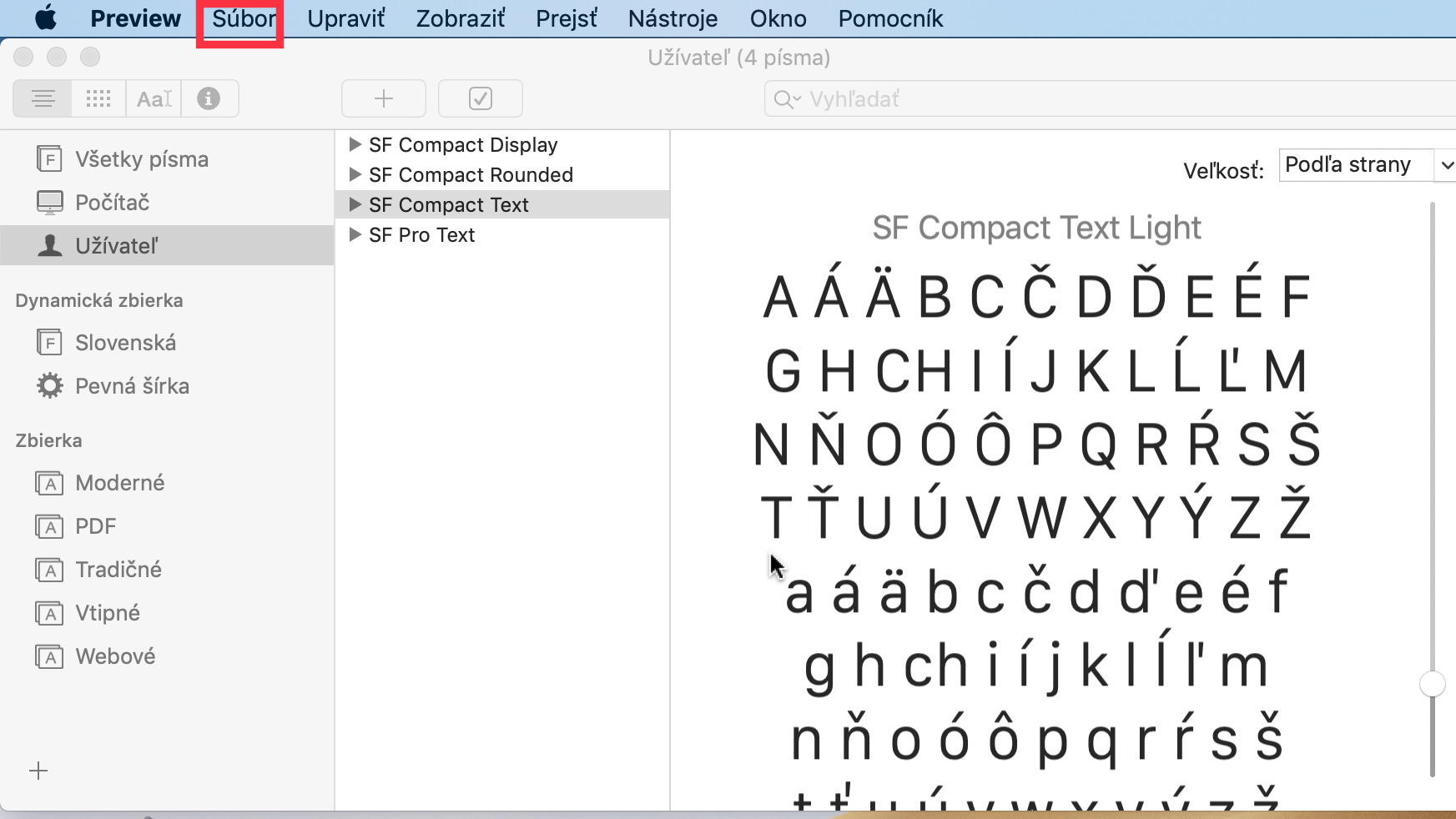The width and height of the screenshot is (1456, 819).
Task: Expand the SF Pro Text family
Action: point(355,234)
